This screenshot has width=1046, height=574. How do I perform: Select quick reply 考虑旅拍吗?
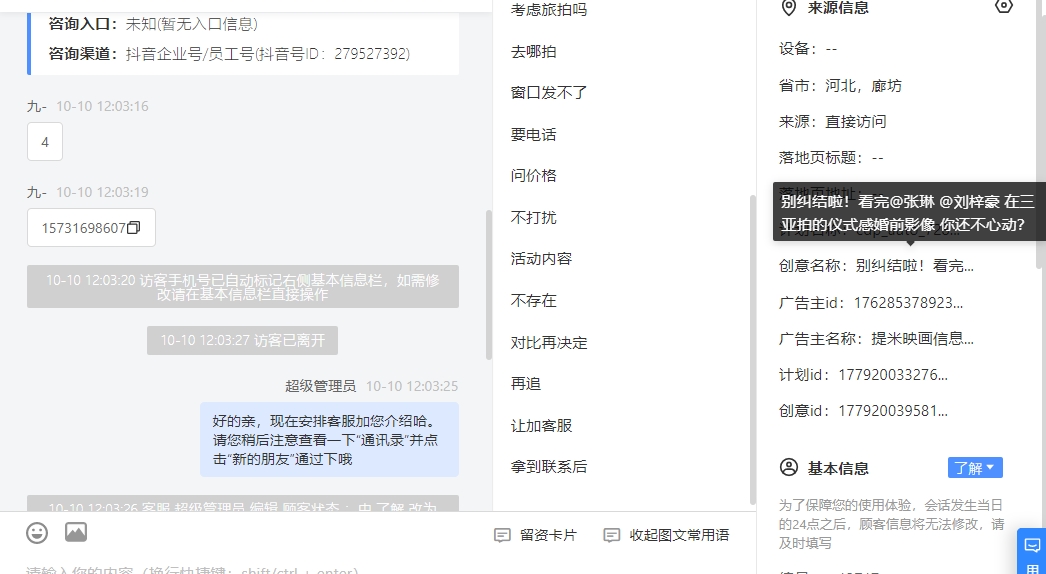[x=548, y=10]
